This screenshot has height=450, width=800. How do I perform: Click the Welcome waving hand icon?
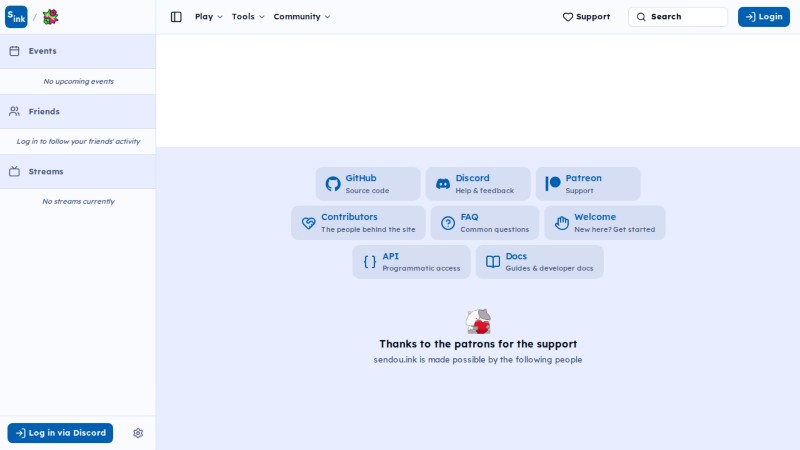pyautogui.click(x=562, y=223)
